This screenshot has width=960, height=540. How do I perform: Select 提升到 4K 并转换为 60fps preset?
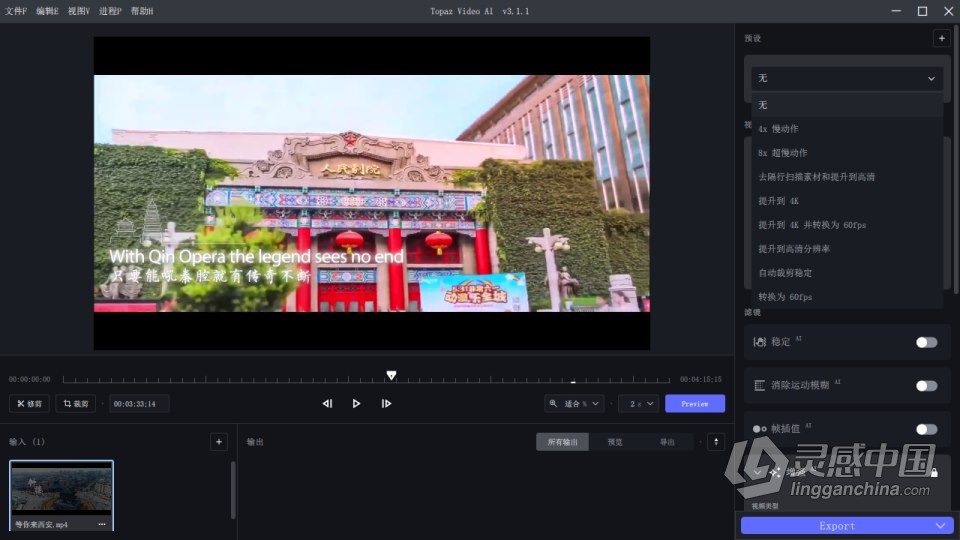click(847, 225)
